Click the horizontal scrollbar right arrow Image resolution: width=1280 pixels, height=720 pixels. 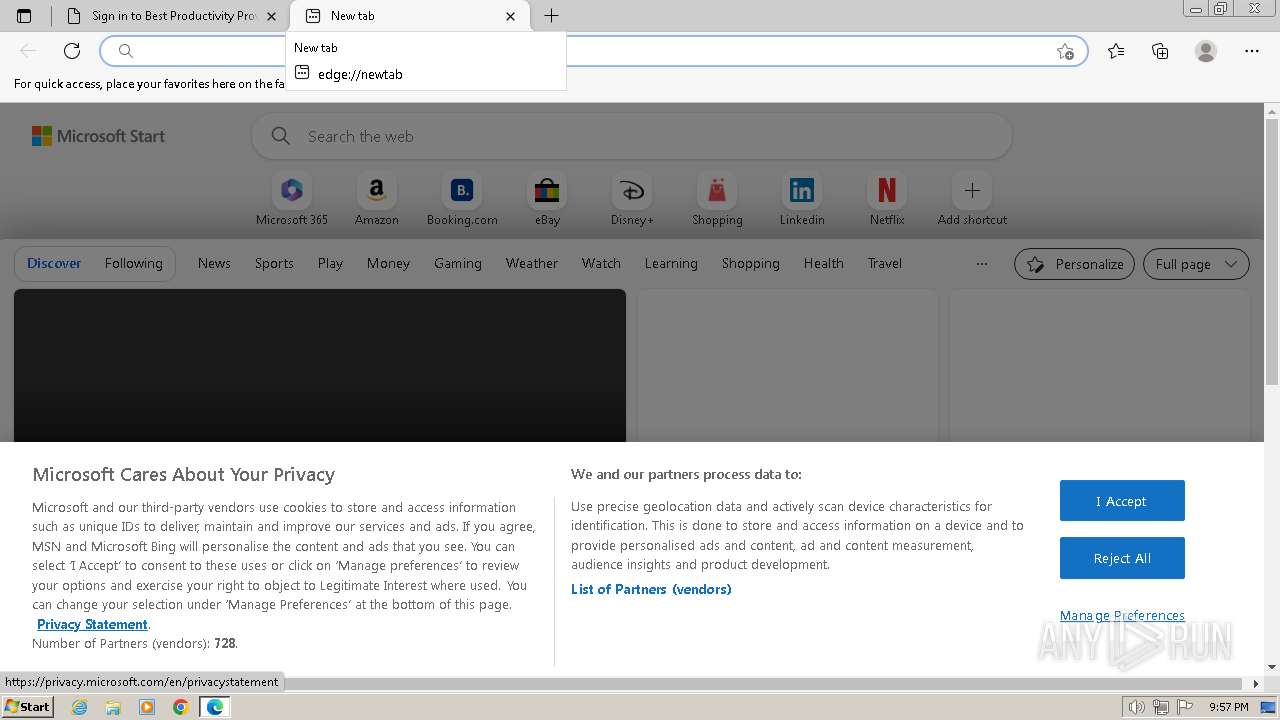[1256, 684]
